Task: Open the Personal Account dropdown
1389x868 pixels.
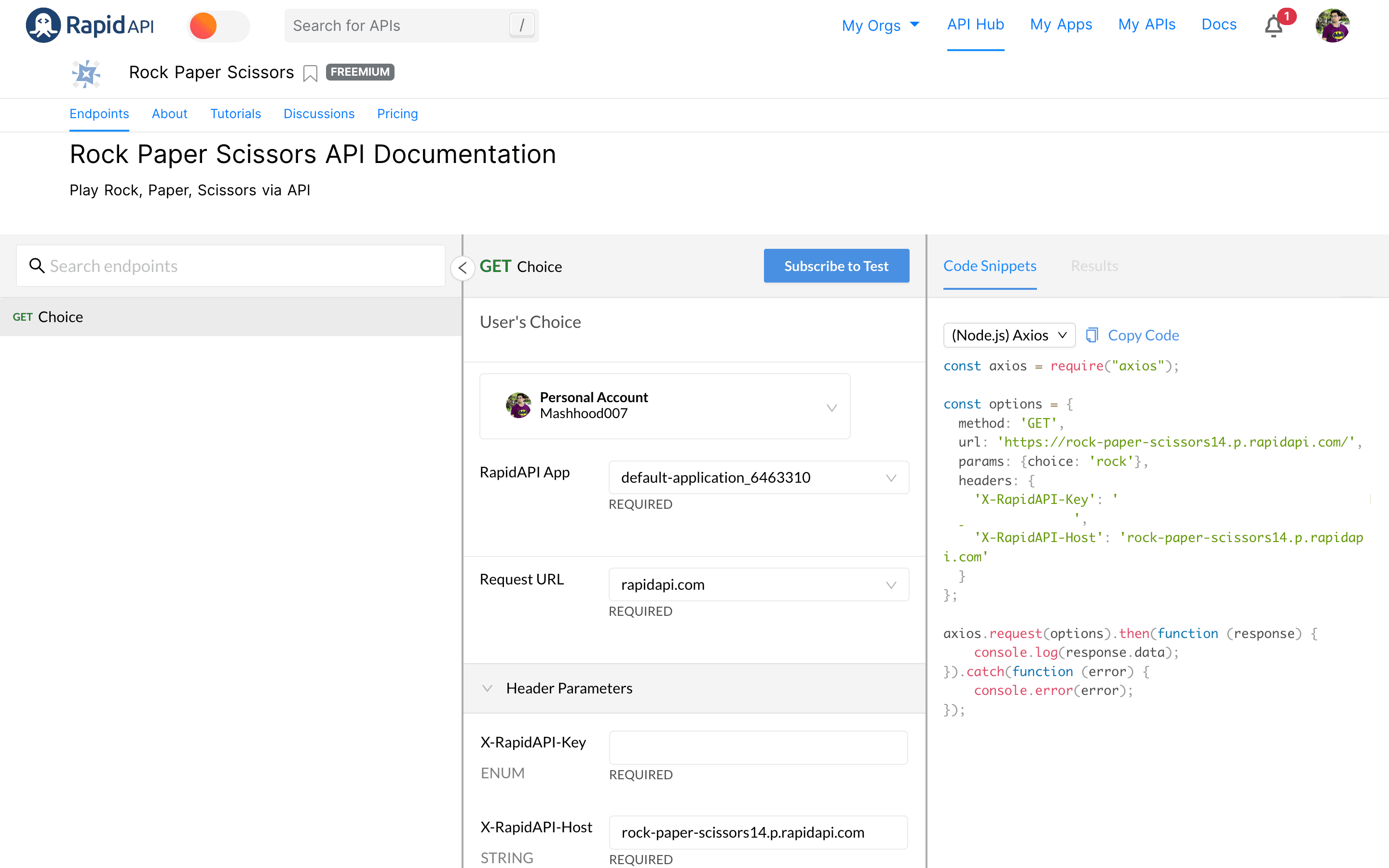Action: point(665,406)
